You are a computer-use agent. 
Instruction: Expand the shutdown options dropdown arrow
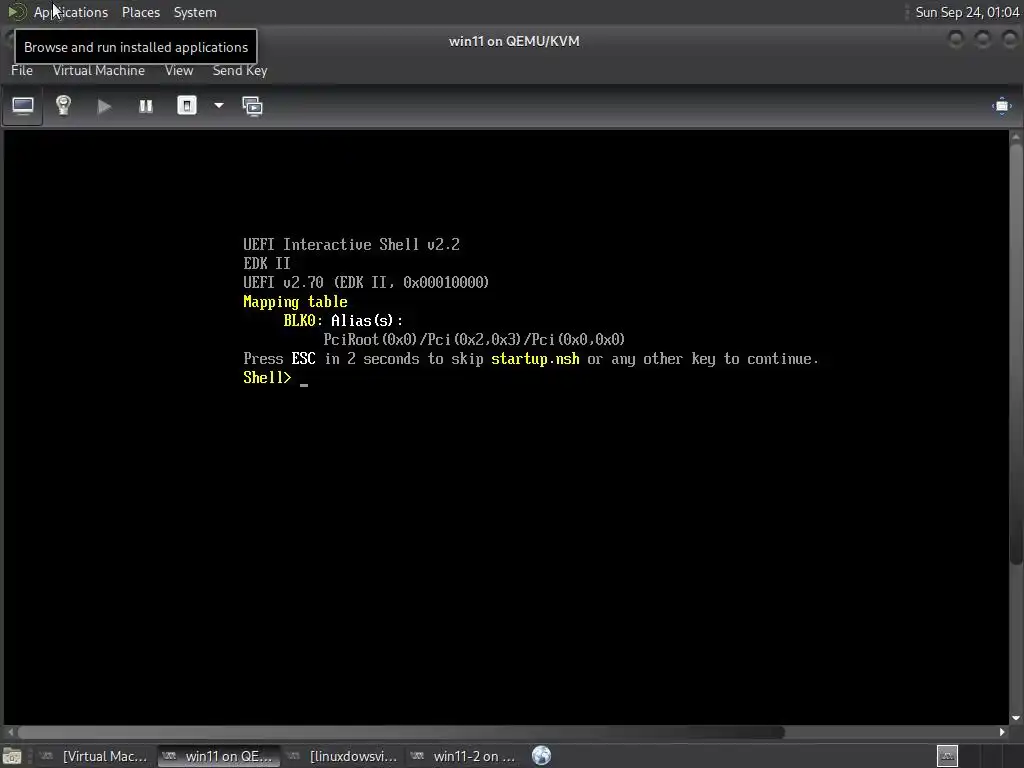[219, 106]
